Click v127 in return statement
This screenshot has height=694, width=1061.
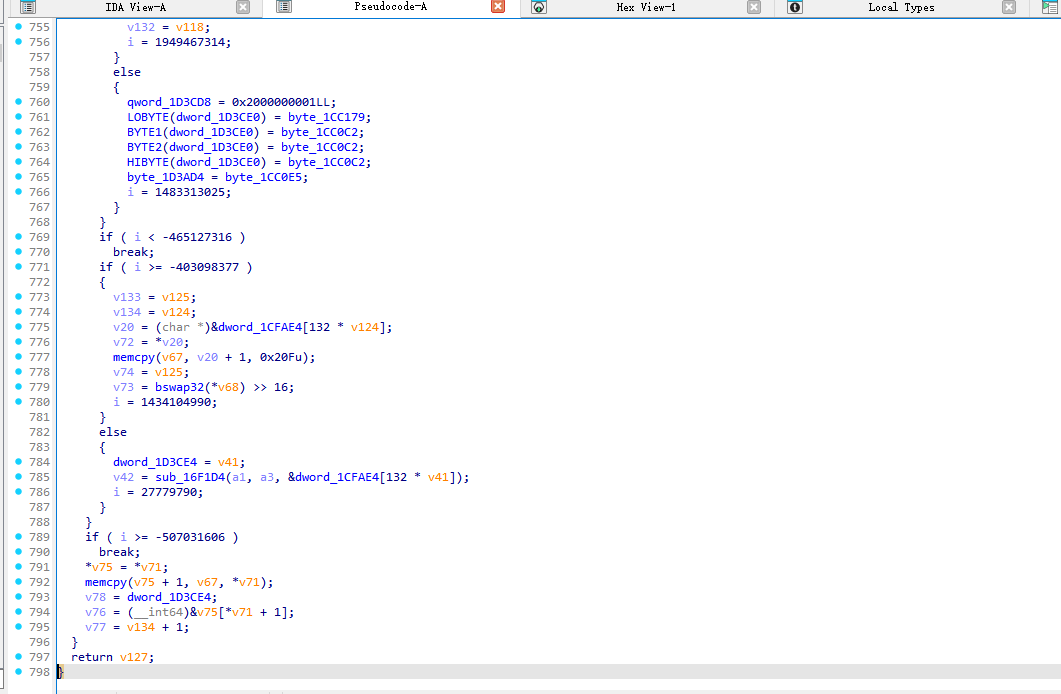[x=133, y=657]
